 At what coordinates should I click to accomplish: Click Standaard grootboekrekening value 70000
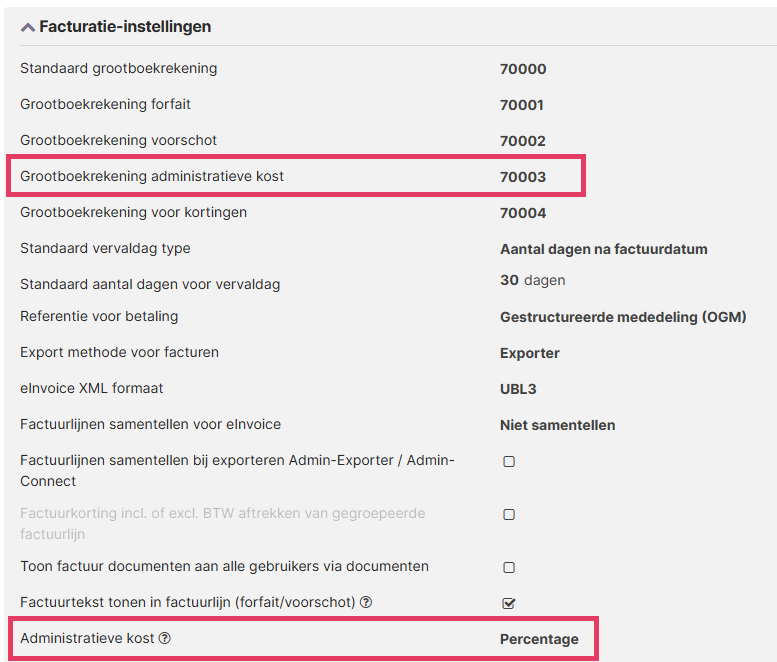click(523, 69)
